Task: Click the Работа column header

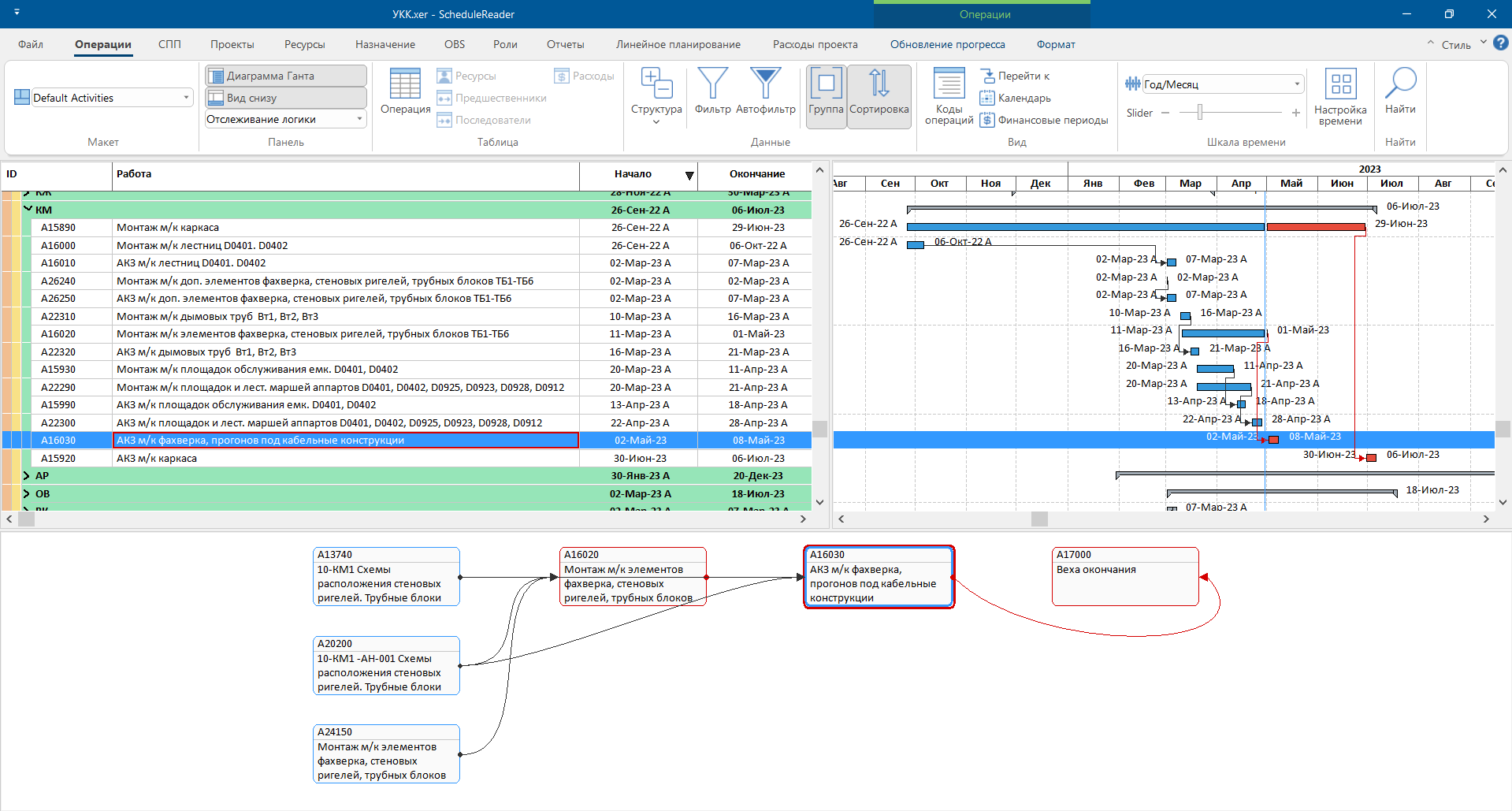Action: (346, 174)
